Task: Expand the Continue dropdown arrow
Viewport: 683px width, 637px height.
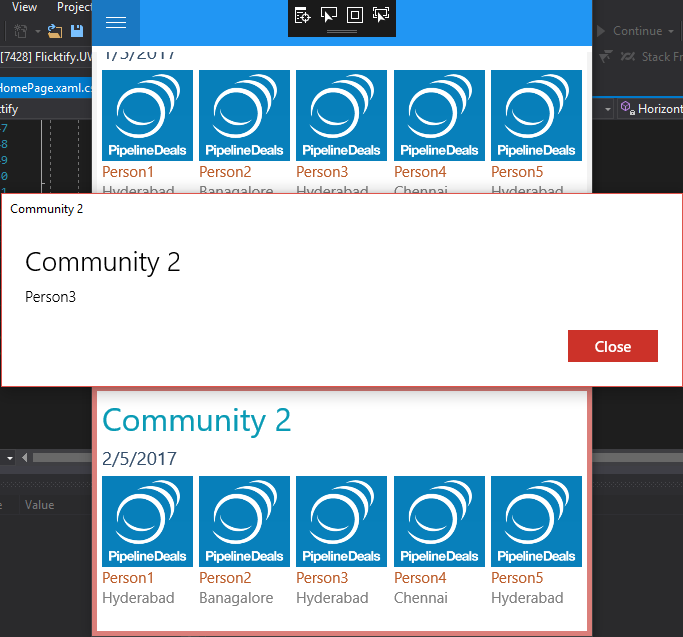Action: [671, 31]
